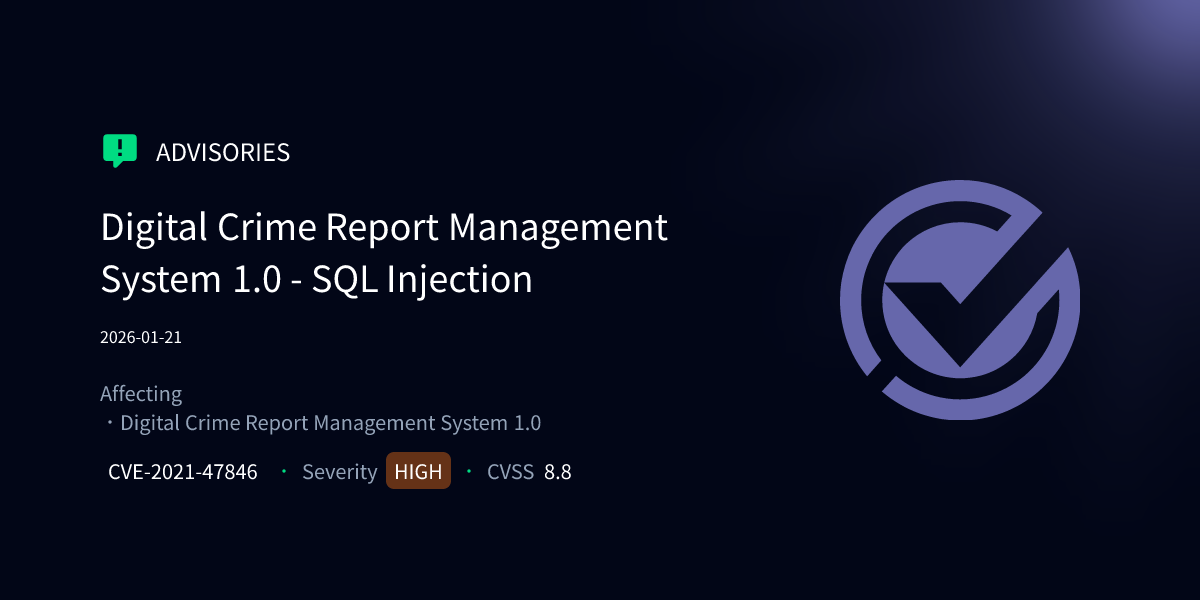Switch to the CVSS details view

coord(510,471)
